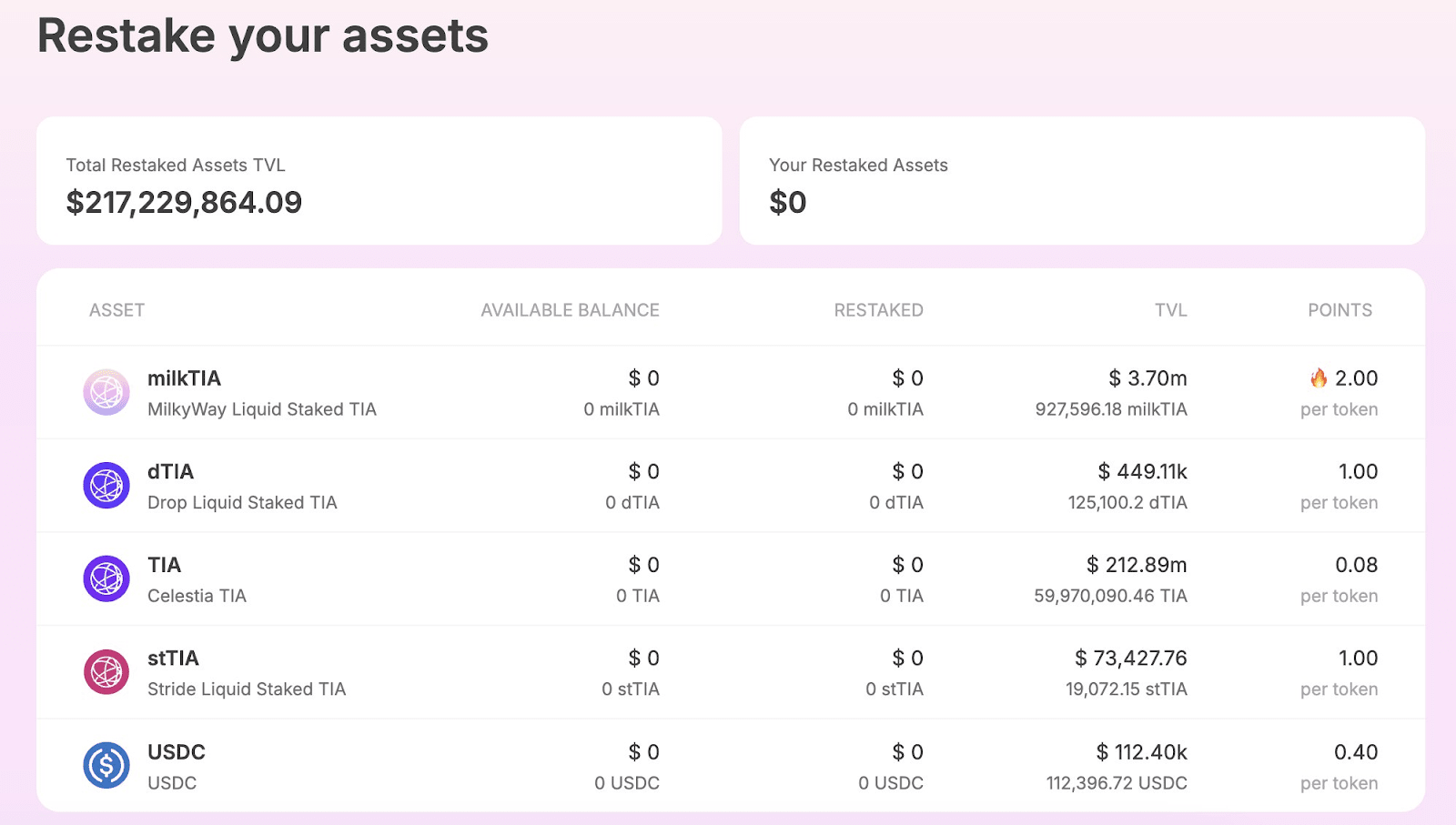
Task: Click the Celestia TIA description
Action: tap(197, 596)
